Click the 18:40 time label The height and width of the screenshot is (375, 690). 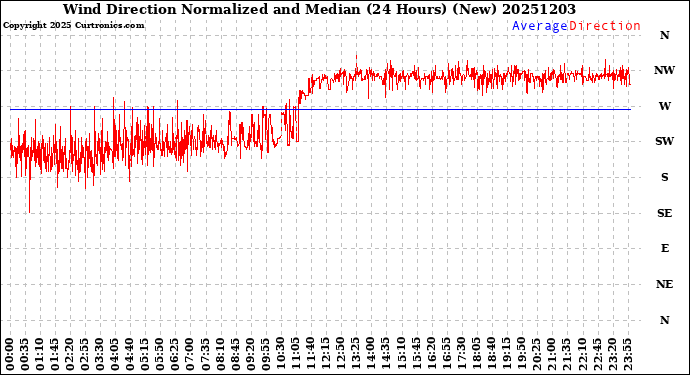pyautogui.click(x=492, y=354)
